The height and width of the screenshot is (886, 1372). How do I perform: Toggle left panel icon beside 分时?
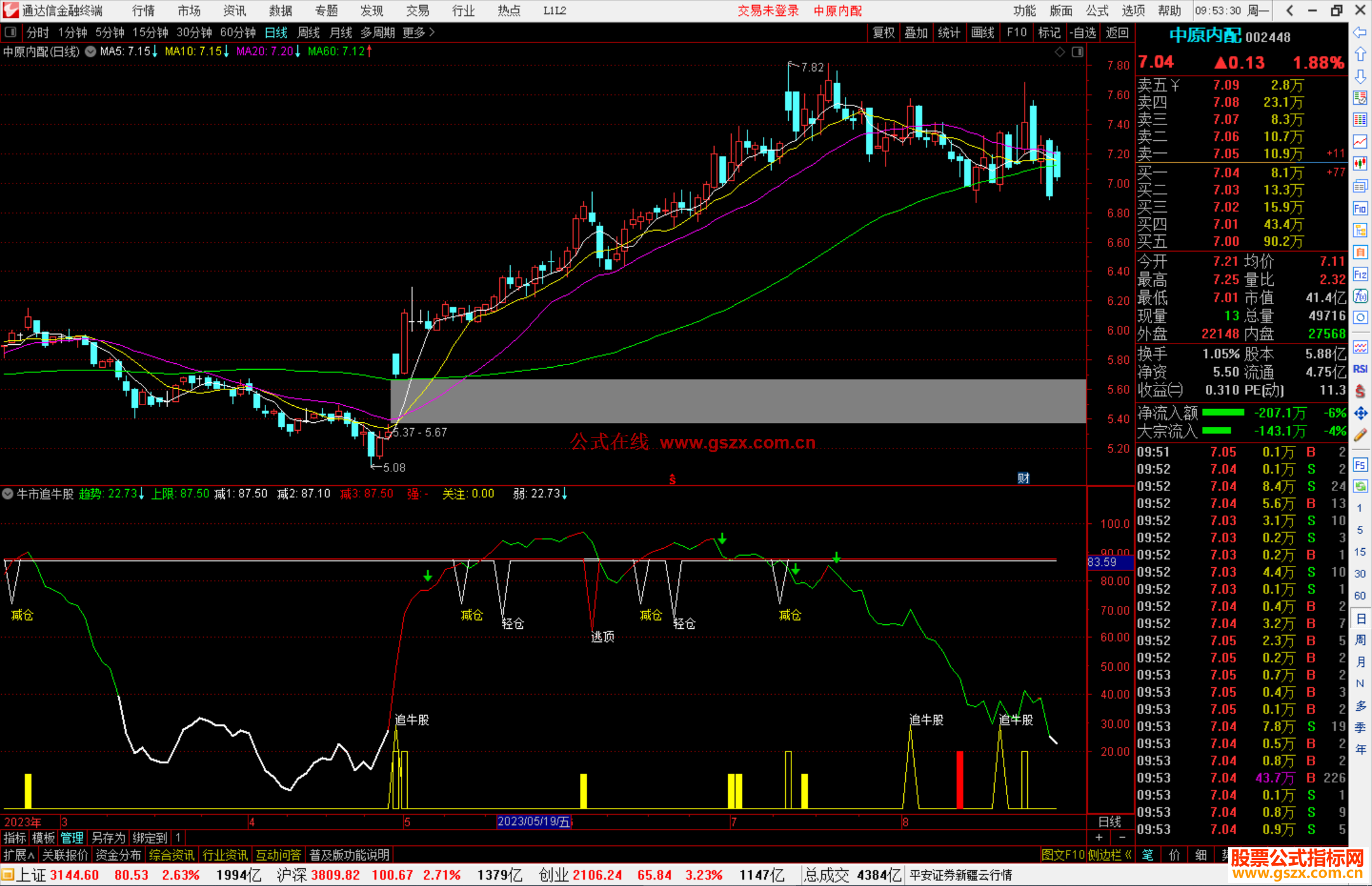11,32
